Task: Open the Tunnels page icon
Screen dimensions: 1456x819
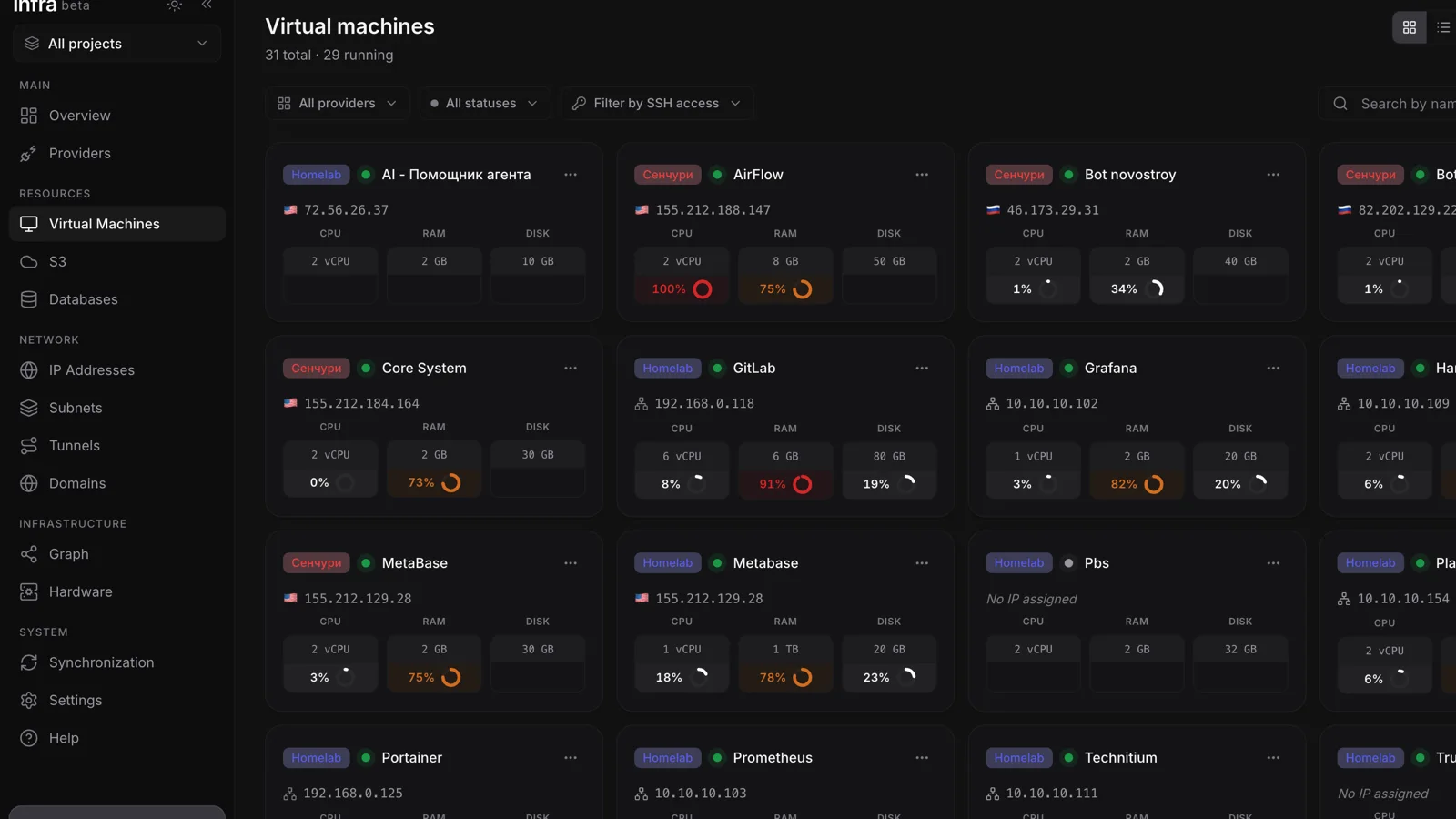Action: click(29, 446)
